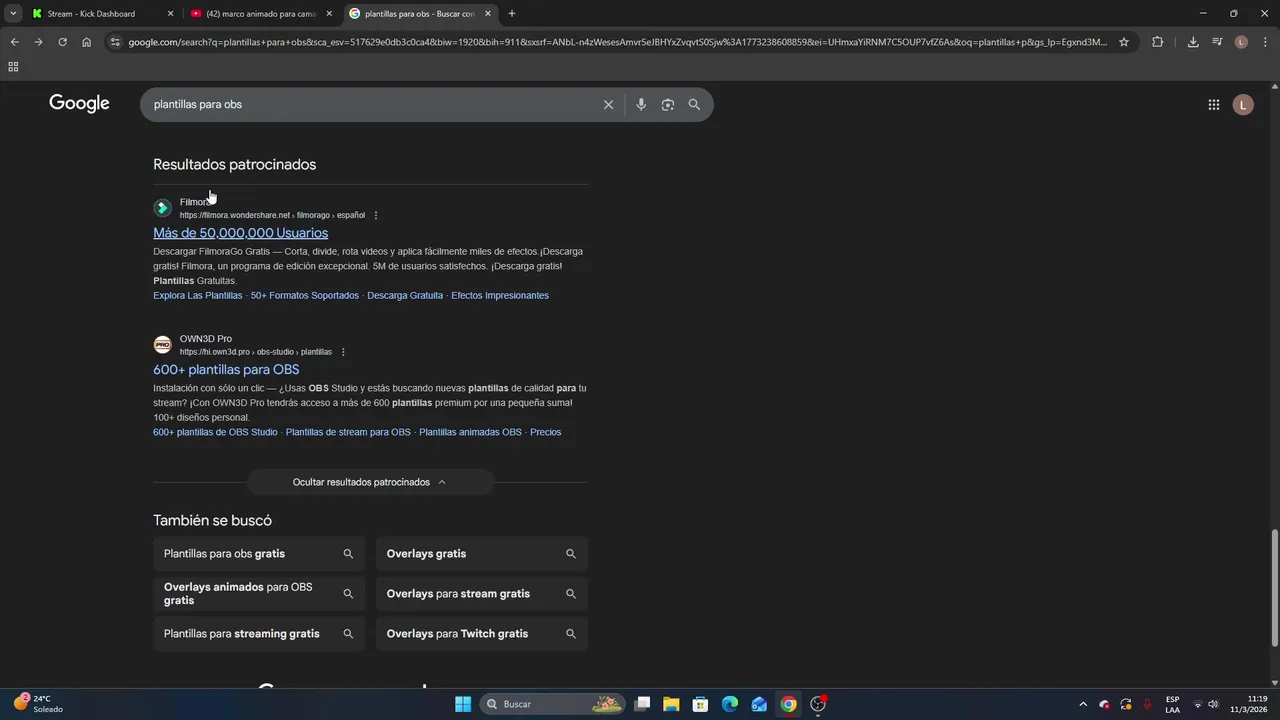
Task: View site information icon in address bar
Action: (x=115, y=42)
